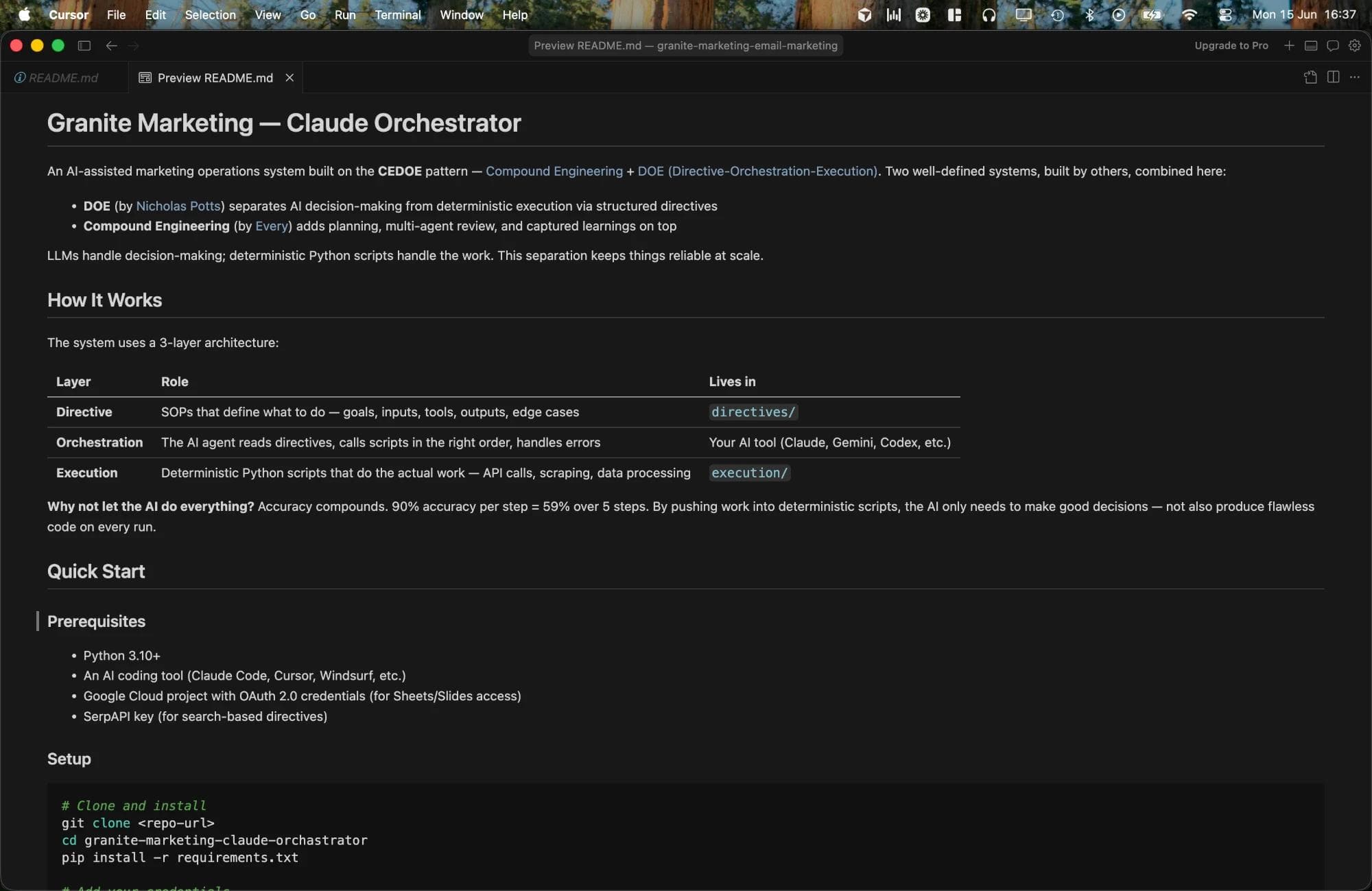The image size is (1372, 891).
Task: Open the Terminal menu
Action: click(x=398, y=14)
